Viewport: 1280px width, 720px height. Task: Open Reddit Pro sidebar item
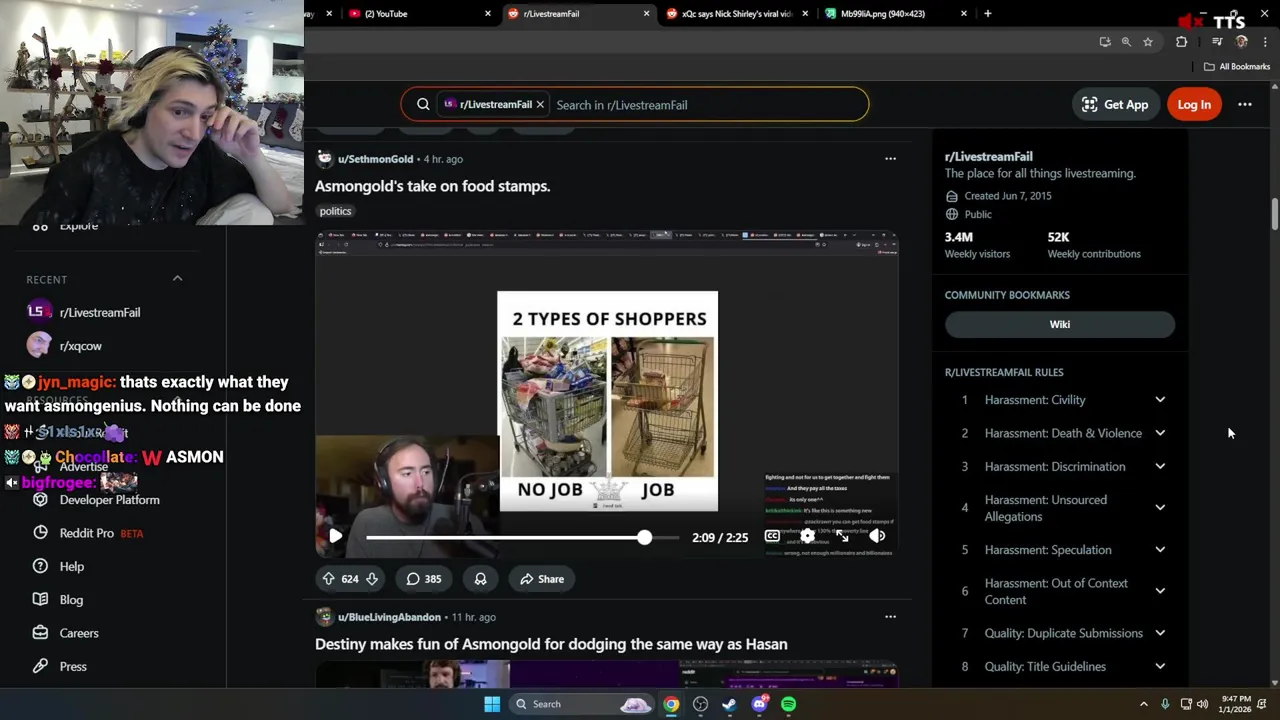[x=88, y=533]
